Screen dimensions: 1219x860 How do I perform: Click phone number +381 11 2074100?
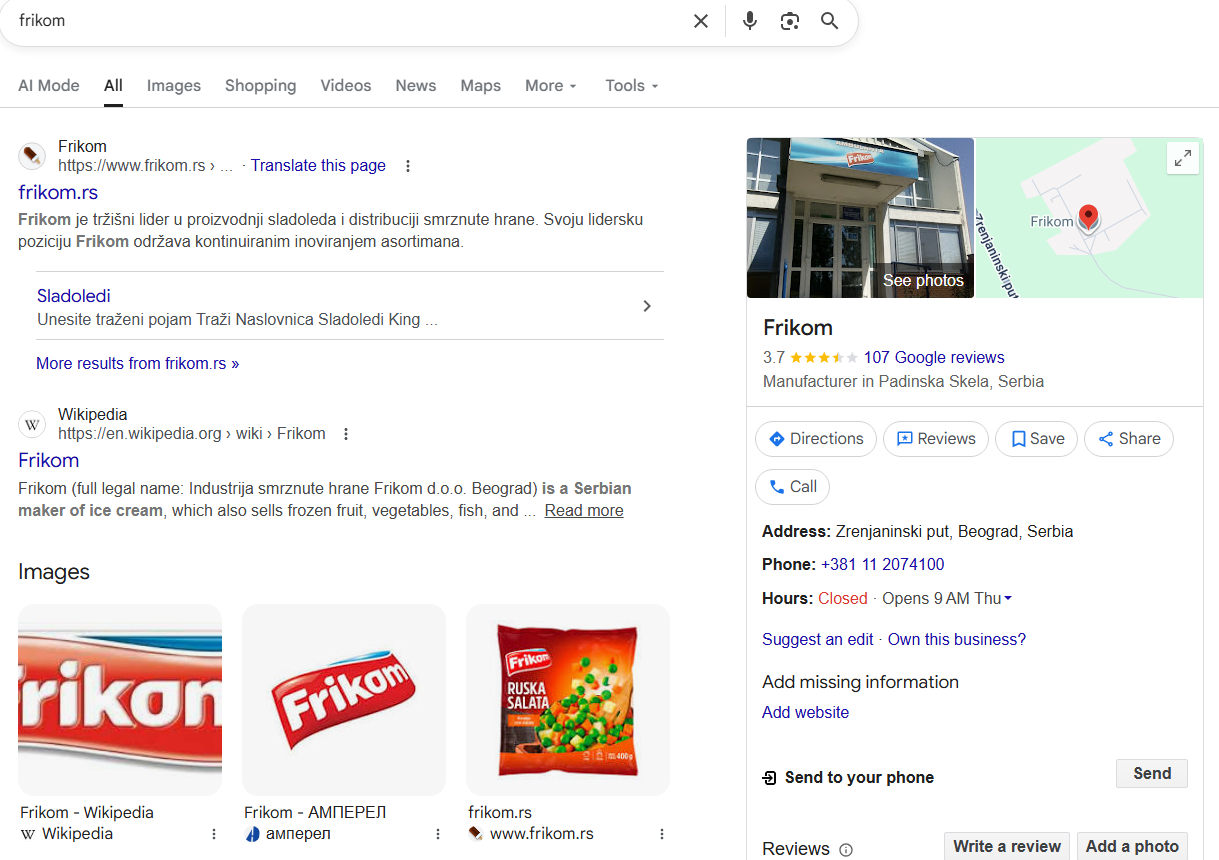[x=882, y=565]
